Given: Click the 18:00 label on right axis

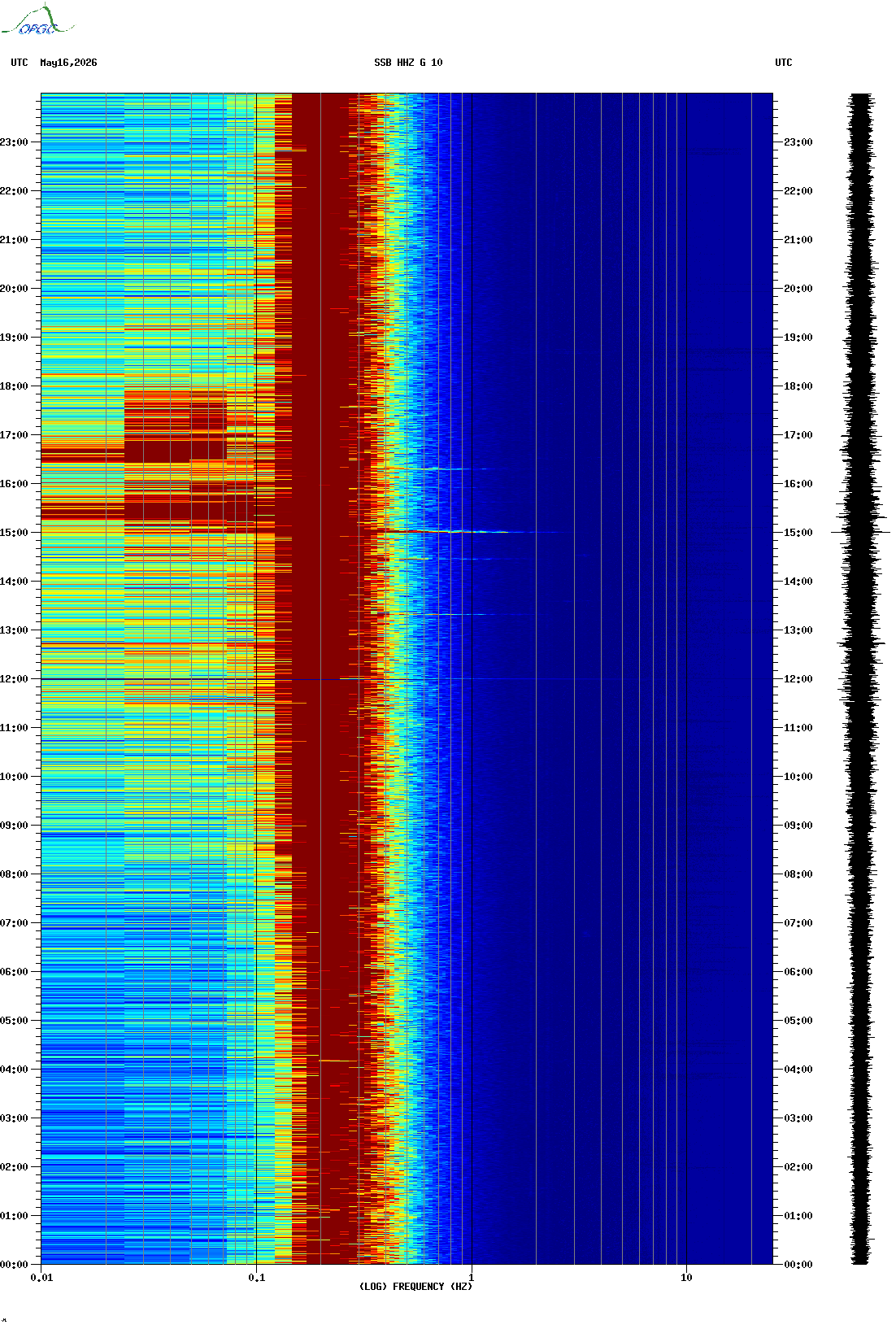Looking at the screenshot, I should (x=798, y=386).
